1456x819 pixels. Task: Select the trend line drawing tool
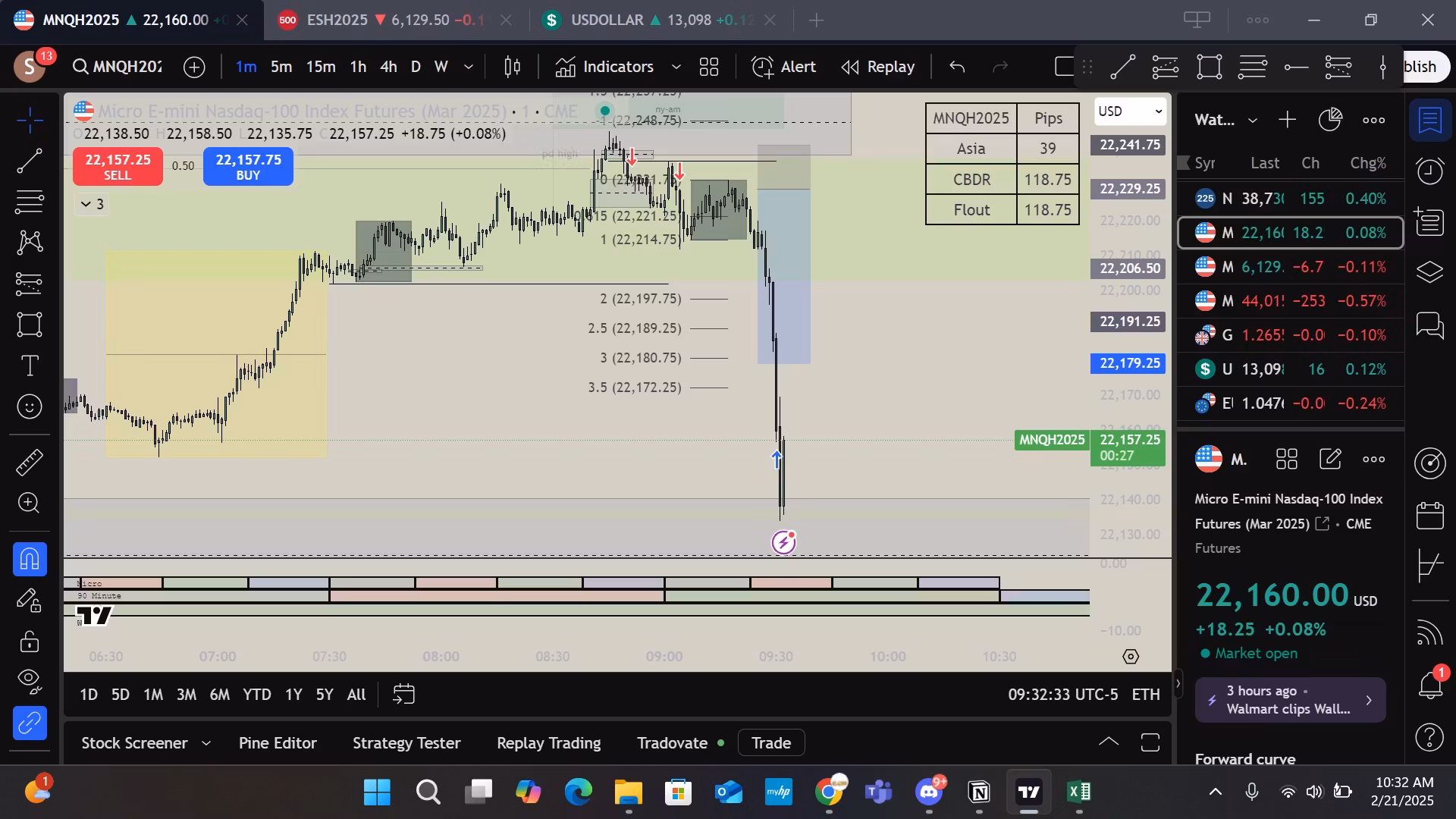[x=30, y=161]
